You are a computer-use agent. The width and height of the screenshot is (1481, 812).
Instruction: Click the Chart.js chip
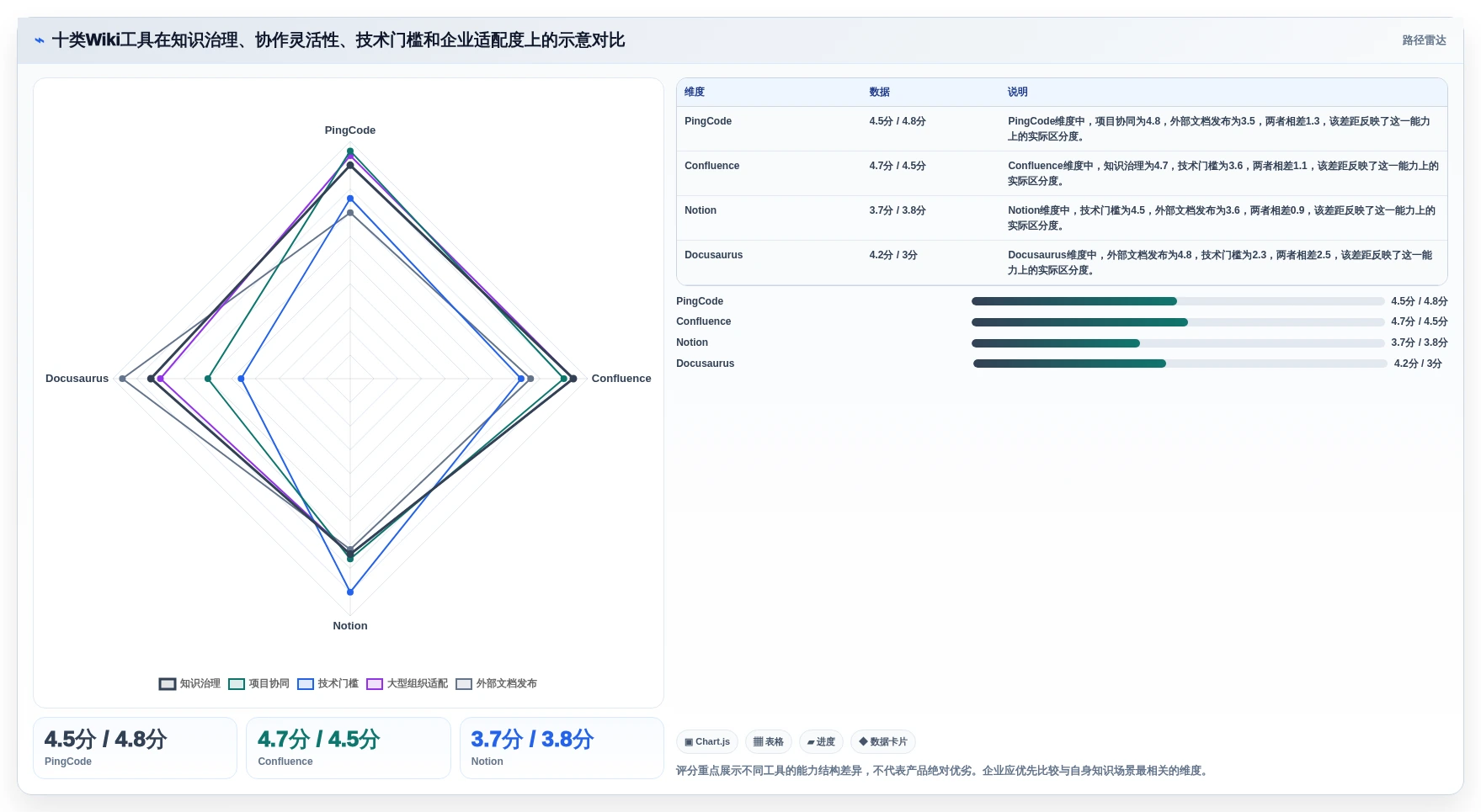tap(707, 741)
